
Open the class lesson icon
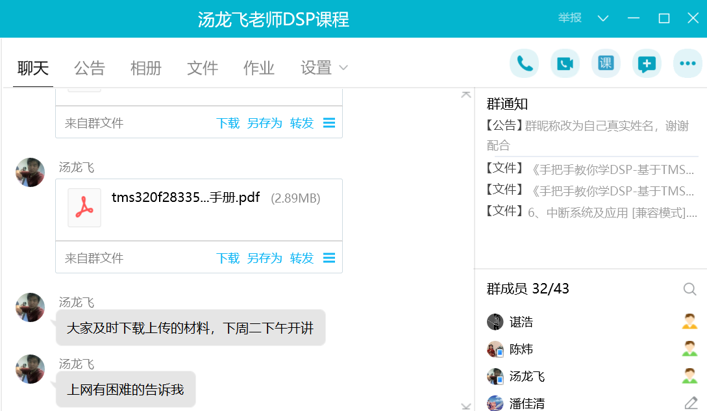click(x=606, y=64)
